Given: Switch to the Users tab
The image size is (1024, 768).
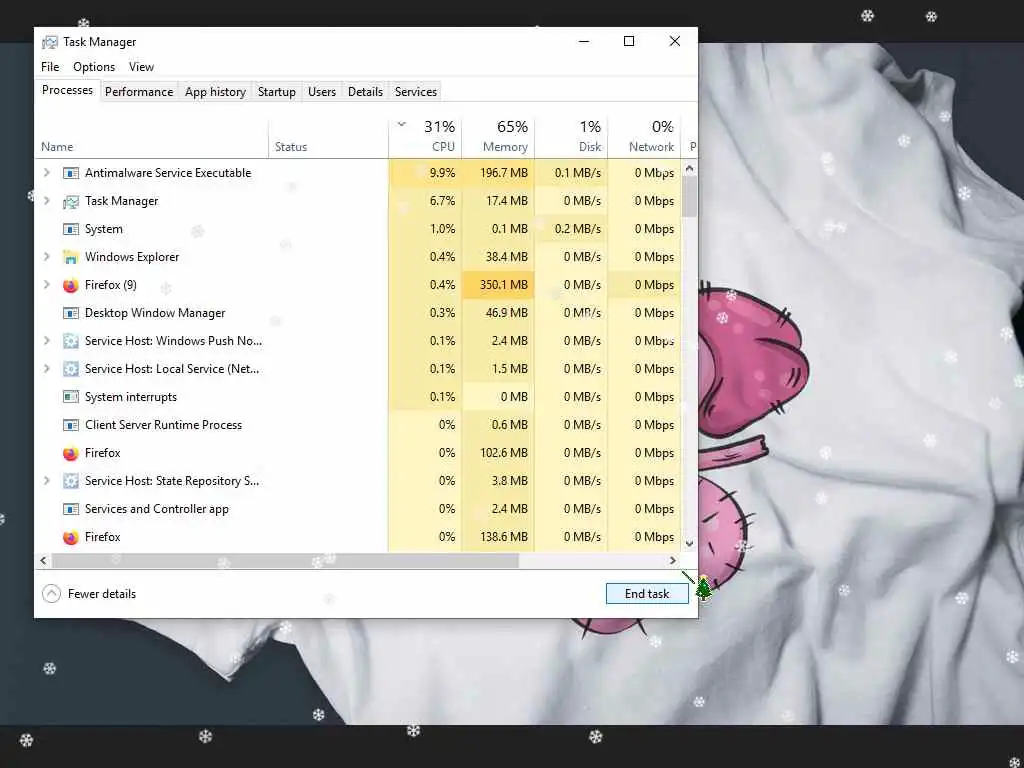Looking at the screenshot, I should click(322, 92).
